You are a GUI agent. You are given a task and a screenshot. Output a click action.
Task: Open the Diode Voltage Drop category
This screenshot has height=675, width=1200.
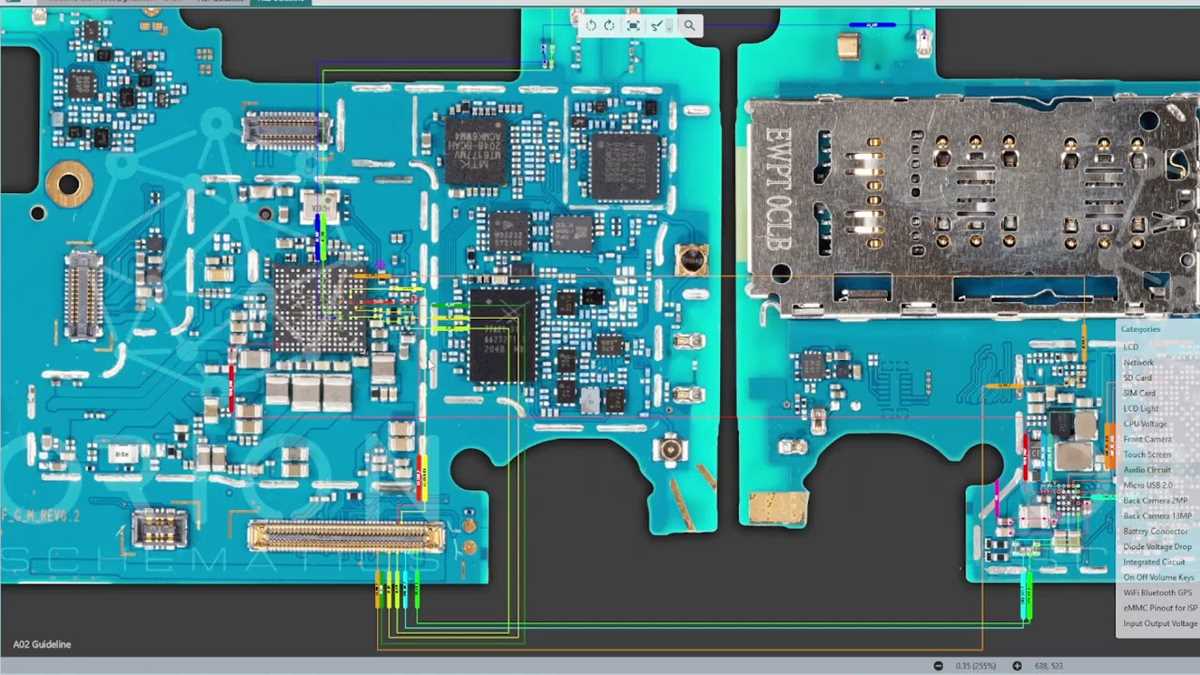pos(1157,547)
